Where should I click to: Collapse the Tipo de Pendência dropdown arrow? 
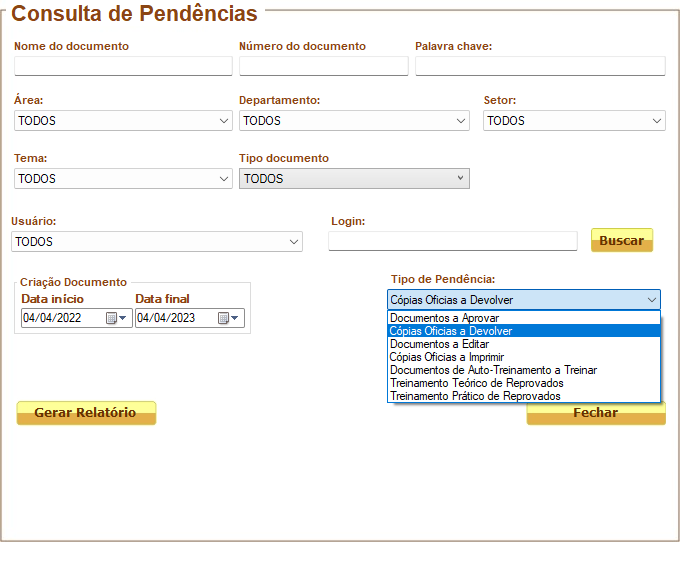[x=652, y=300]
